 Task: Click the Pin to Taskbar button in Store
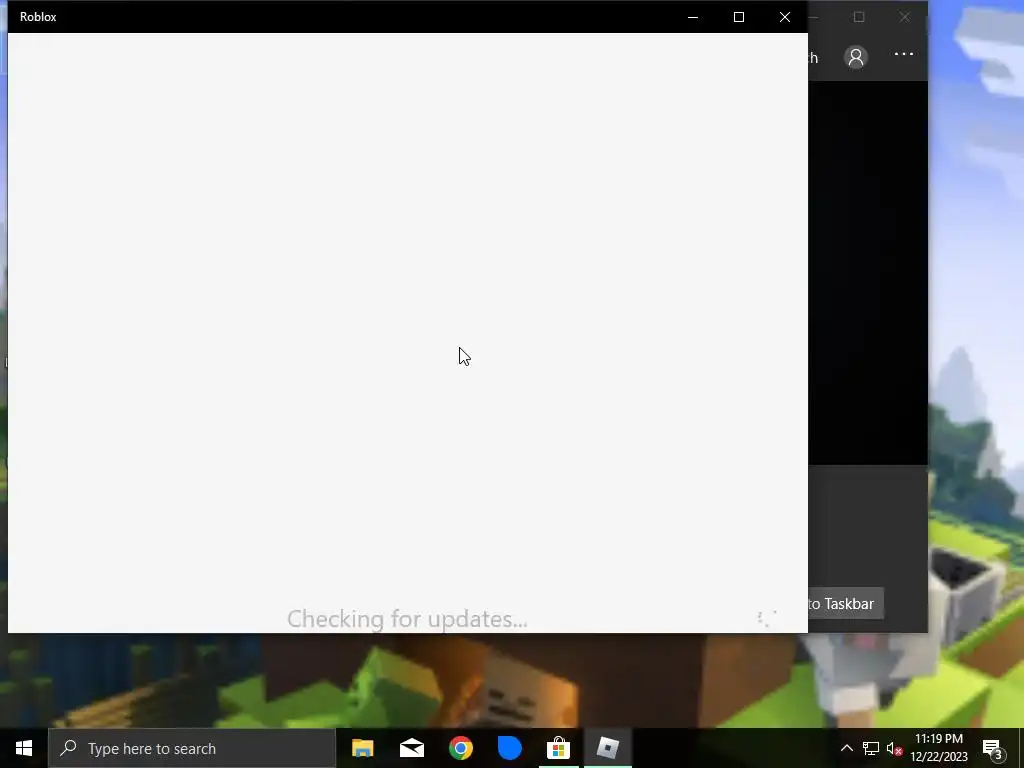point(845,603)
